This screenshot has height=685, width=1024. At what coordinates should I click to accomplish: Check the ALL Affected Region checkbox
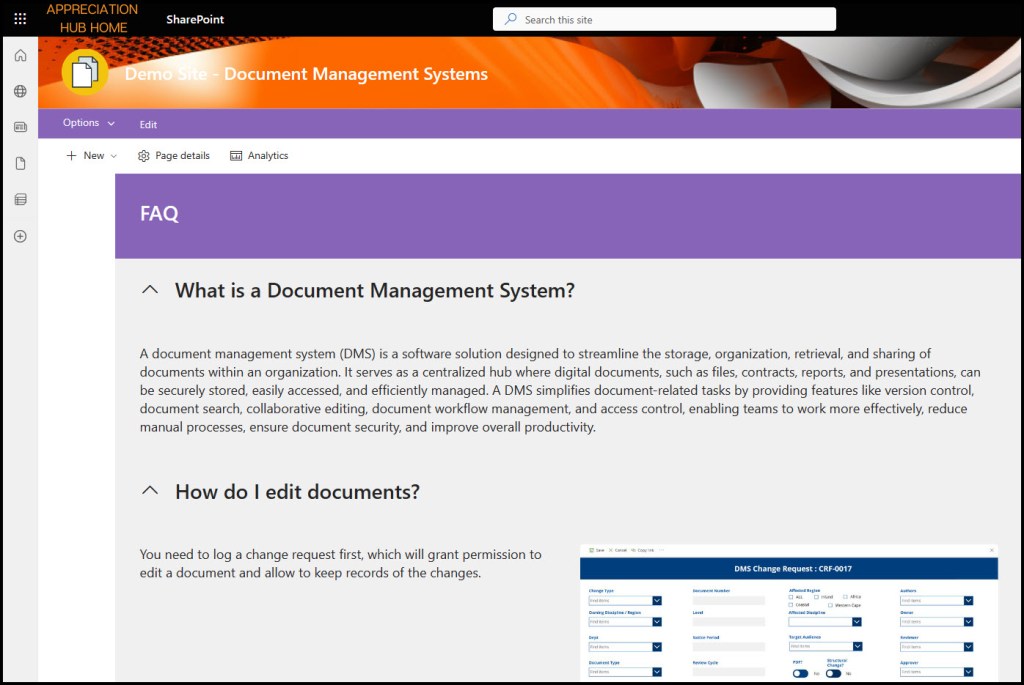(791, 597)
